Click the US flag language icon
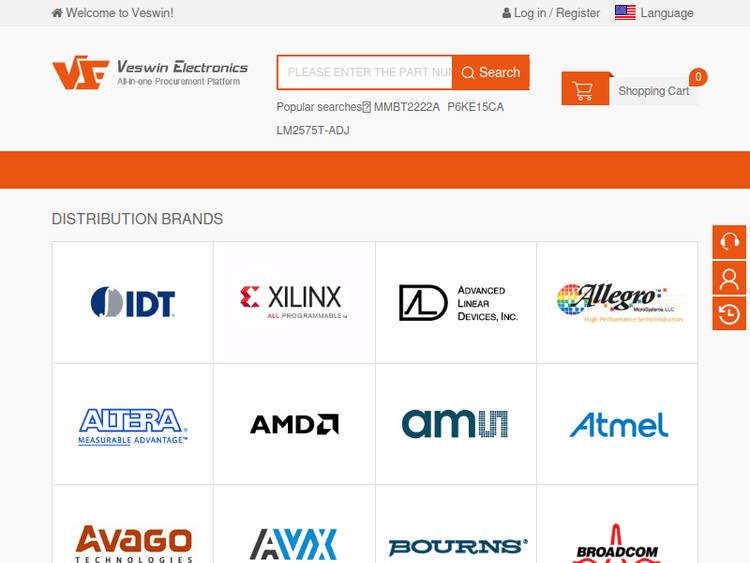 (x=625, y=13)
